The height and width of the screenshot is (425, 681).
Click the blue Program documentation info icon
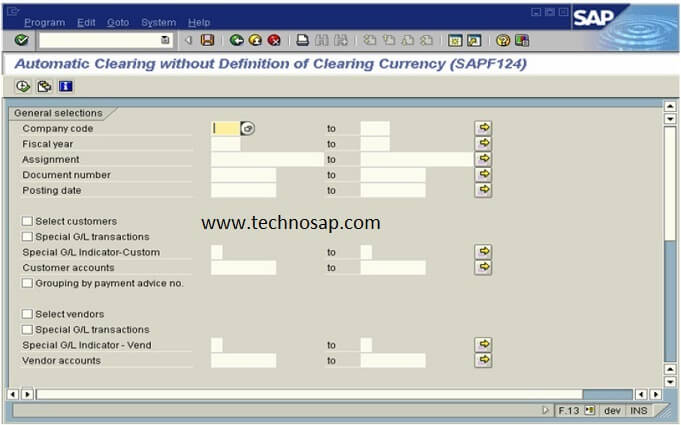66,86
